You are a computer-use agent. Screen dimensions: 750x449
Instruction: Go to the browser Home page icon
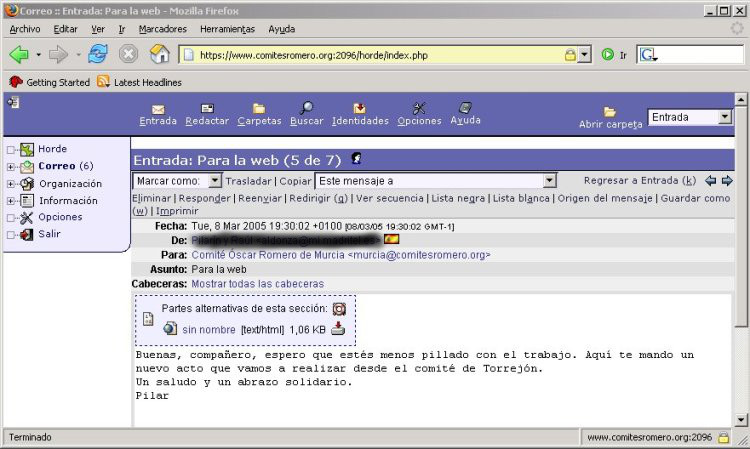[159, 54]
